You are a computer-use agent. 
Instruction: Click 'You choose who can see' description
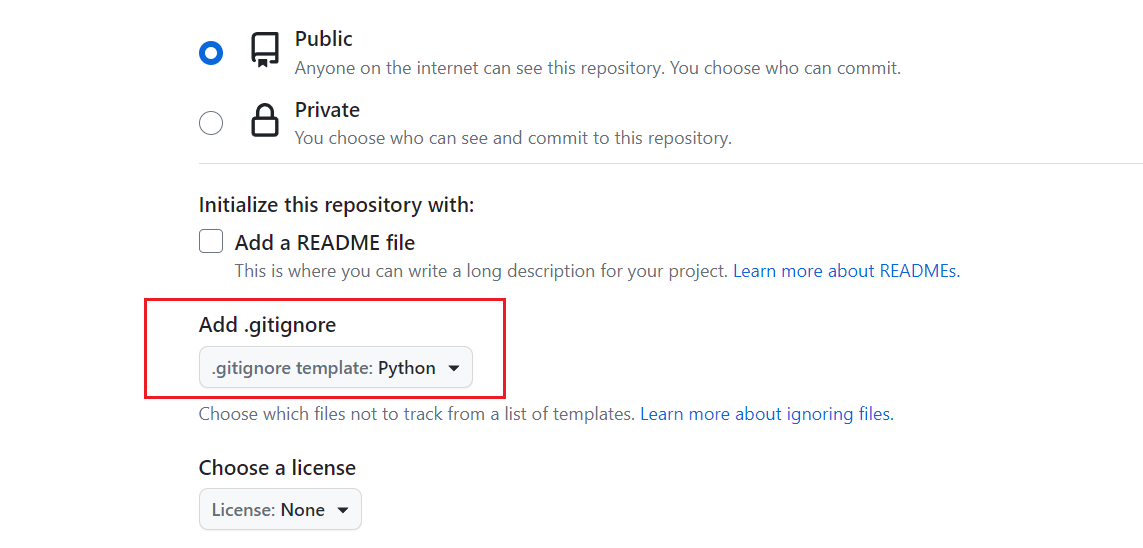coord(512,138)
